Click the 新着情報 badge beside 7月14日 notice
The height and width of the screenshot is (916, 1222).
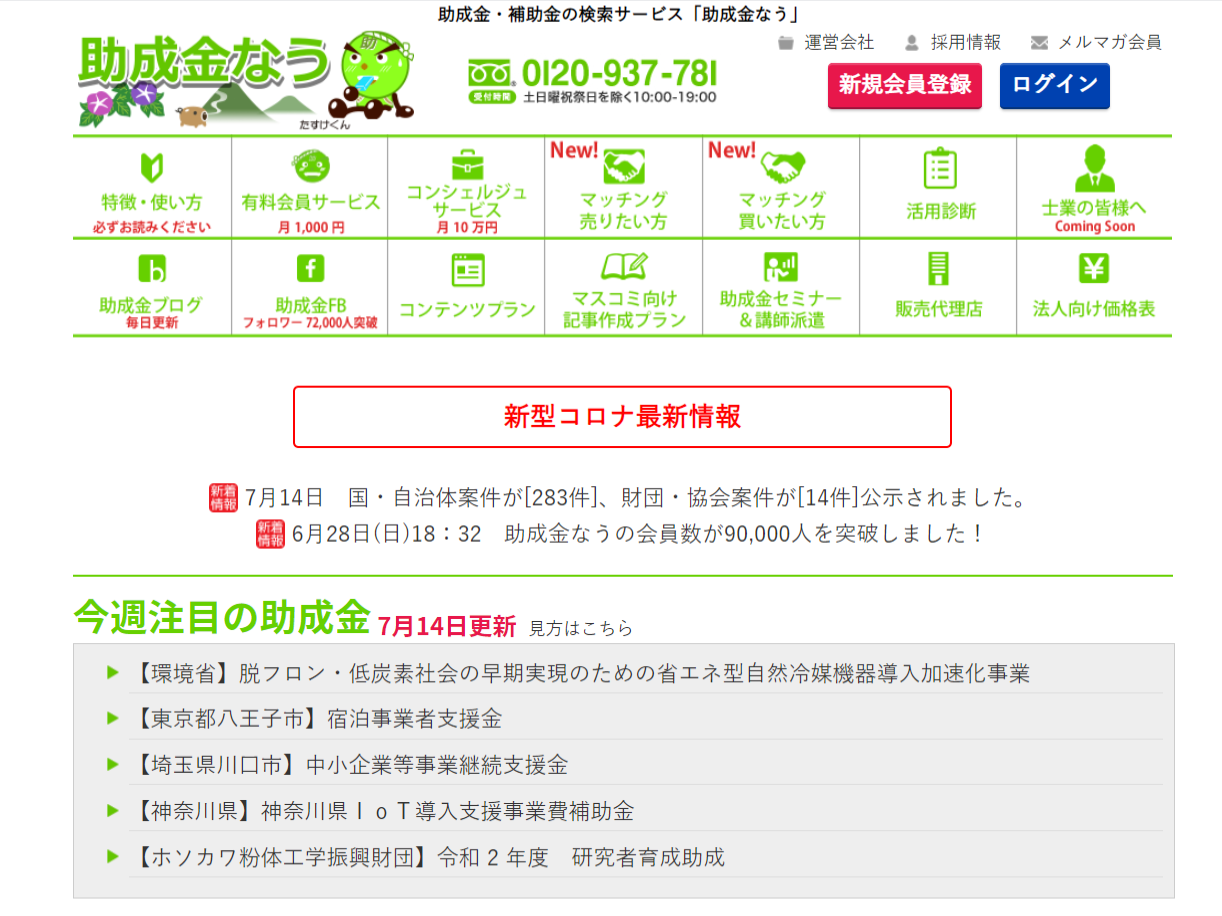point(223,498)
